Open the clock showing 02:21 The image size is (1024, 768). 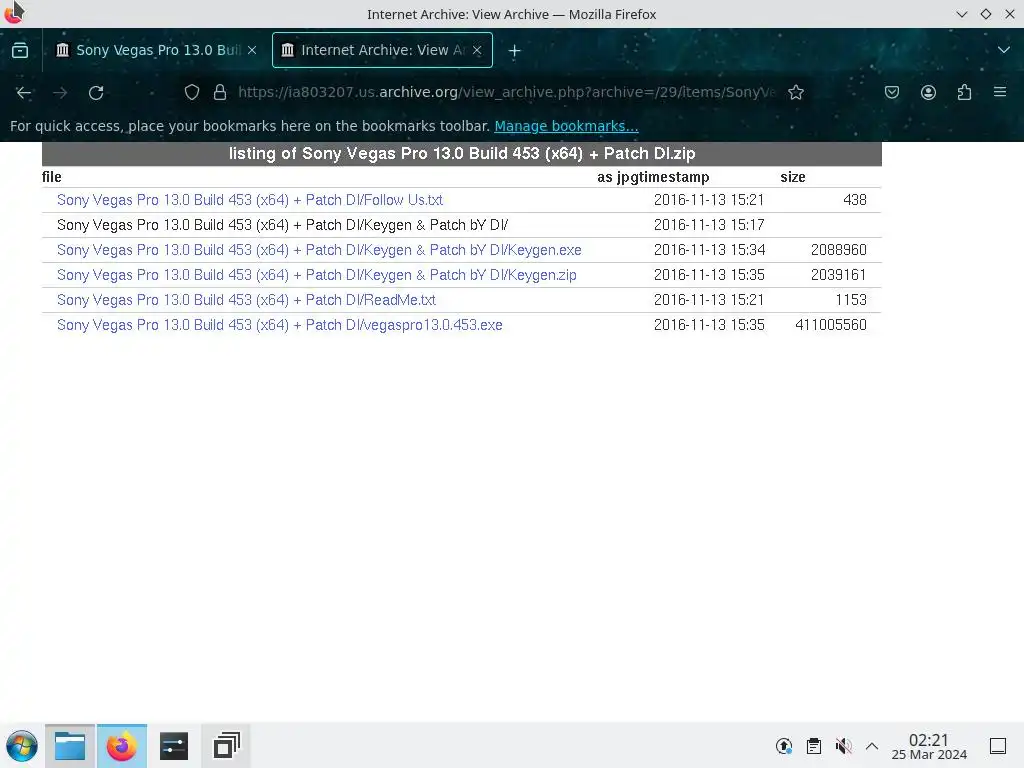click(x=929, y=746)
